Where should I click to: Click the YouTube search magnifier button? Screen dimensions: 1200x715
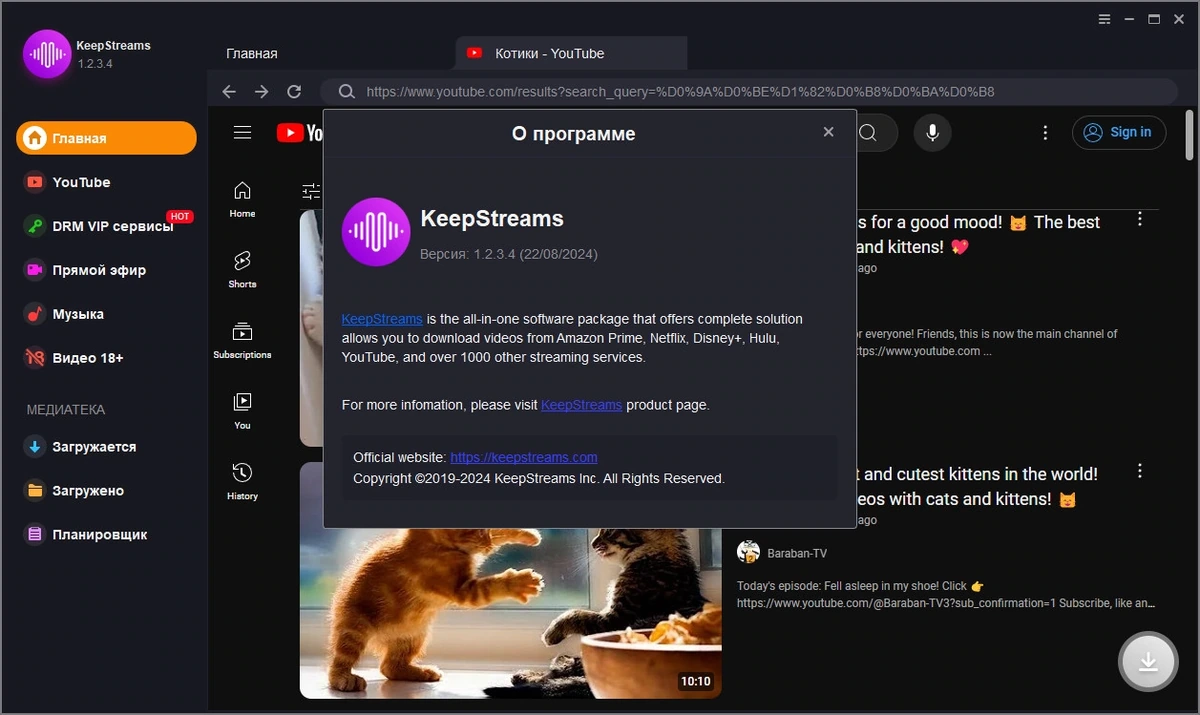[x=868, y=132]
